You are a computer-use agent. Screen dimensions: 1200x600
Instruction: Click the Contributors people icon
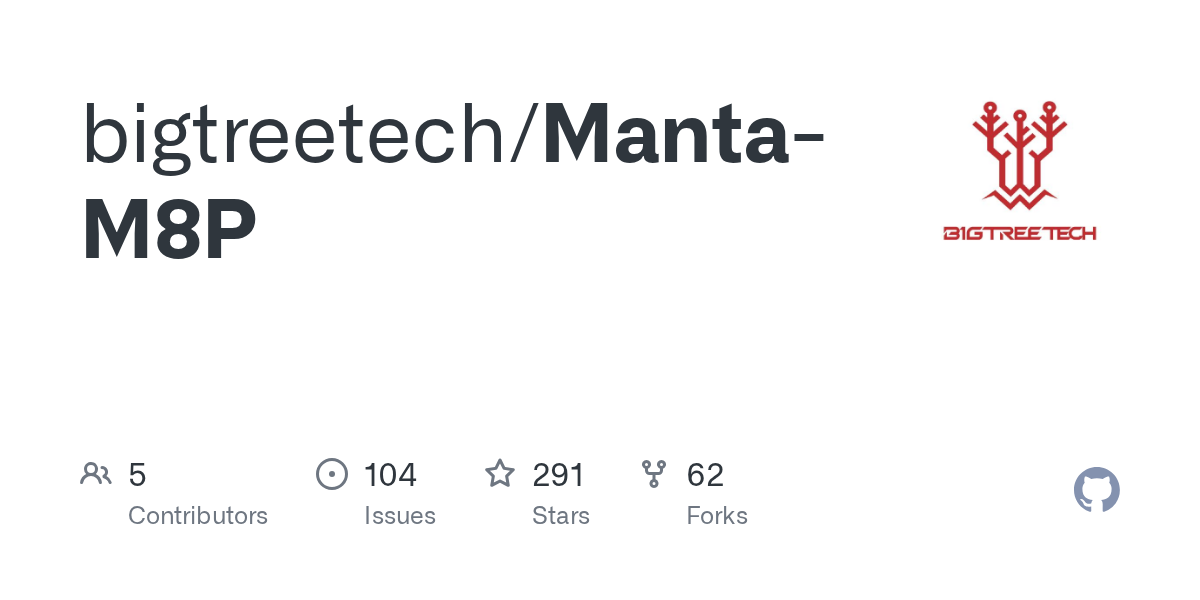[96, 474]
